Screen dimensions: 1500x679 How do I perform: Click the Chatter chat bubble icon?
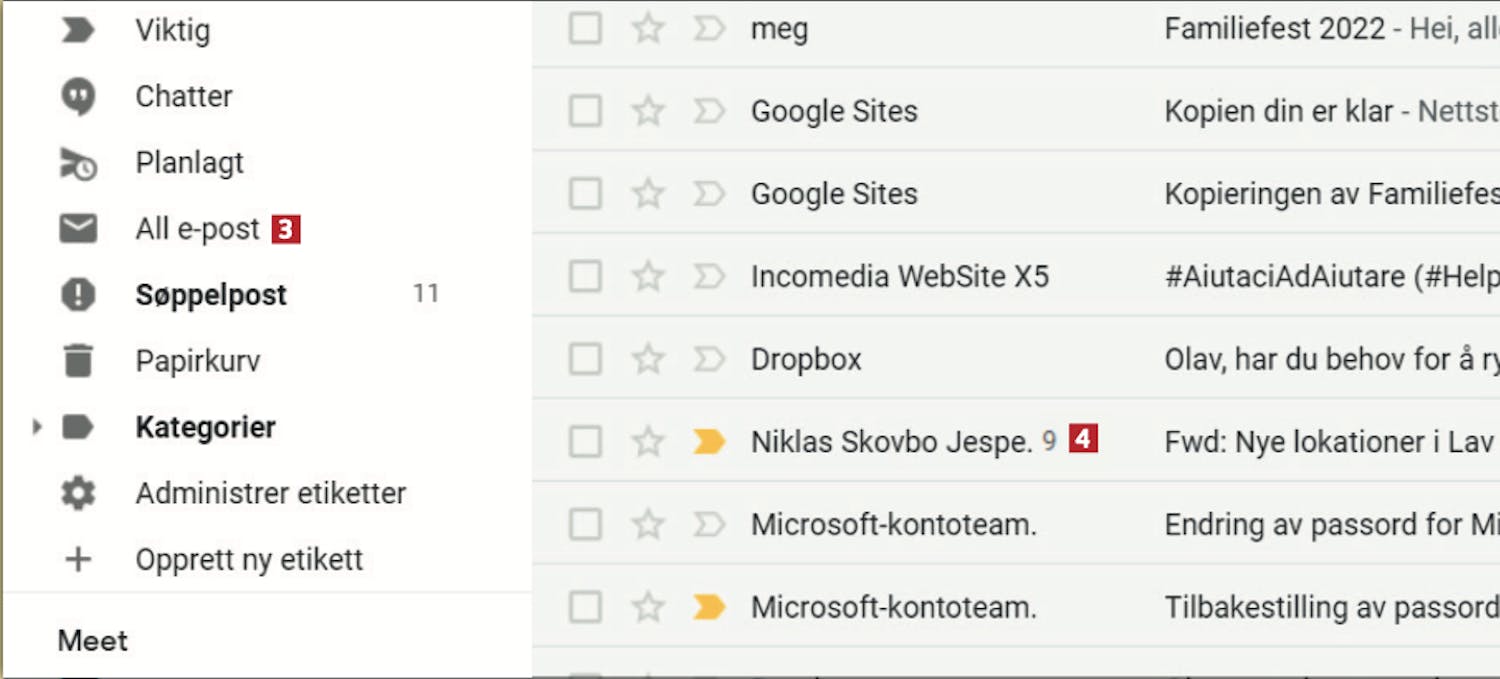coord(78,97)
